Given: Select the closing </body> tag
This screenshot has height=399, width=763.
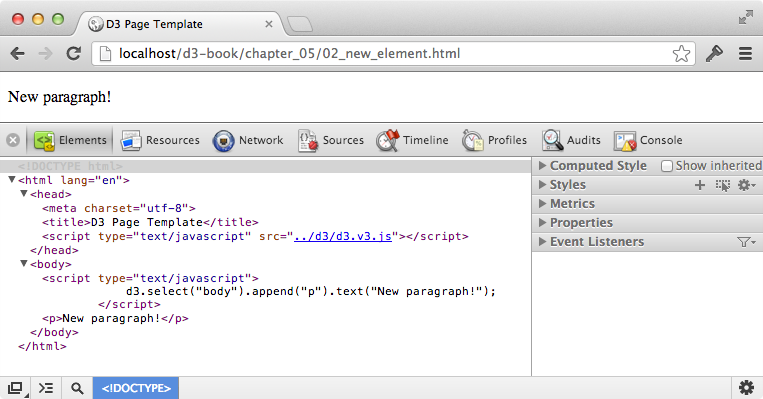Looking at the screenshot, I should pyautogui.click(x=54, y=332).
